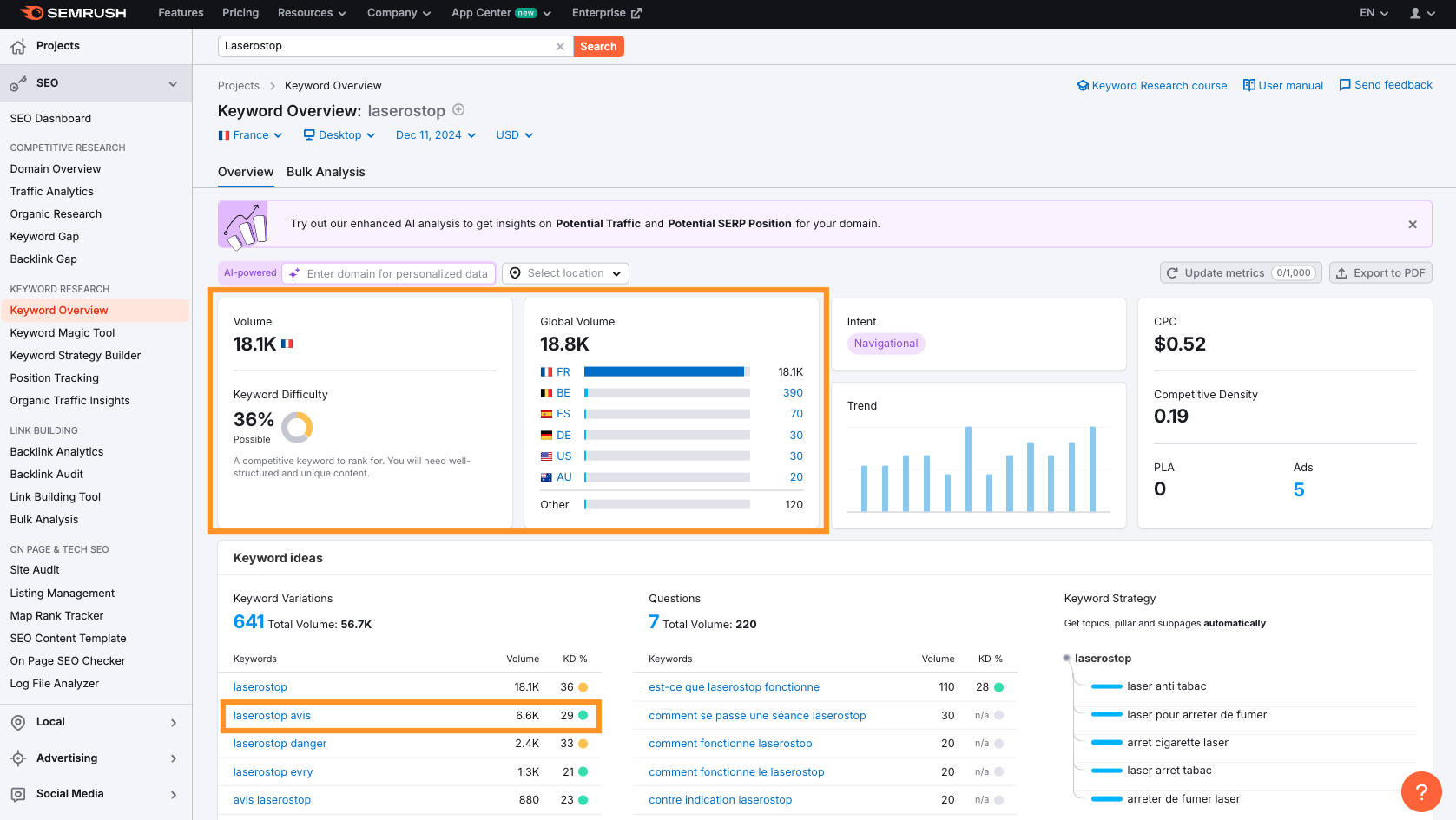Export the report to PDF
This screenshot has height=820, width=1456.
pos(1380,272)
